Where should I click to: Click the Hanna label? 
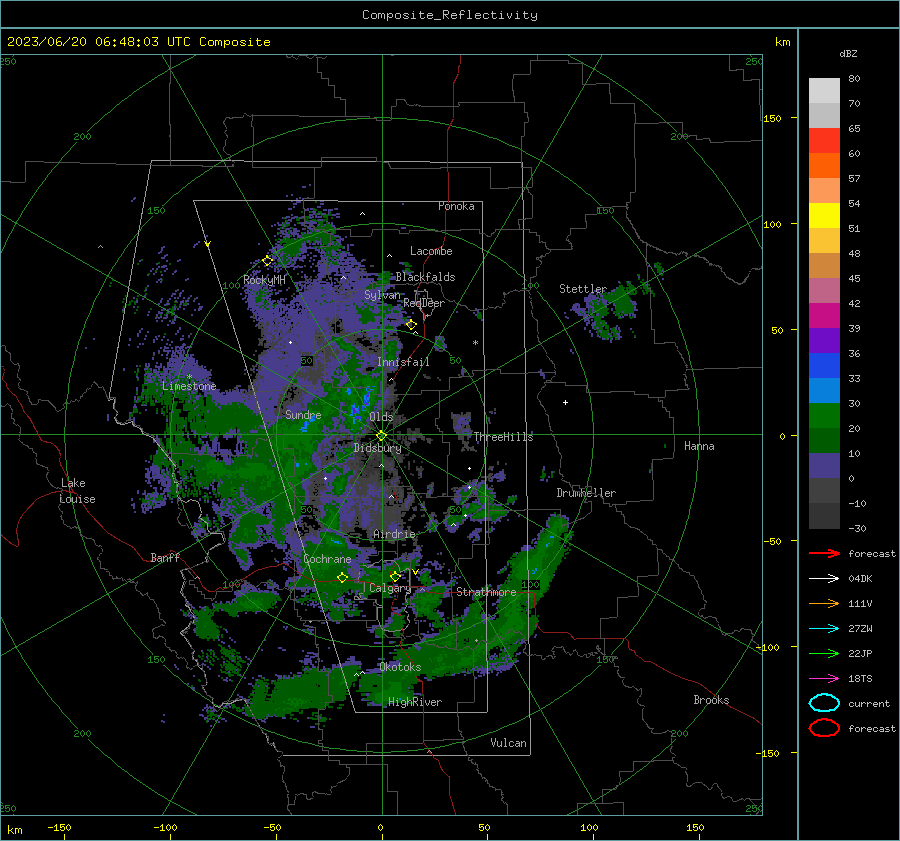[x=699, y=446]
